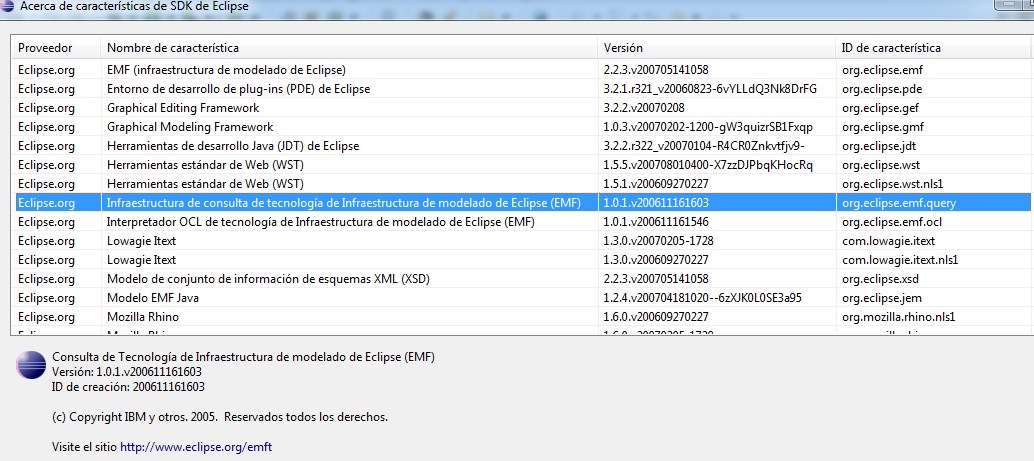Click the org.eclipse.emf.query ID cell

click(899, 203)
